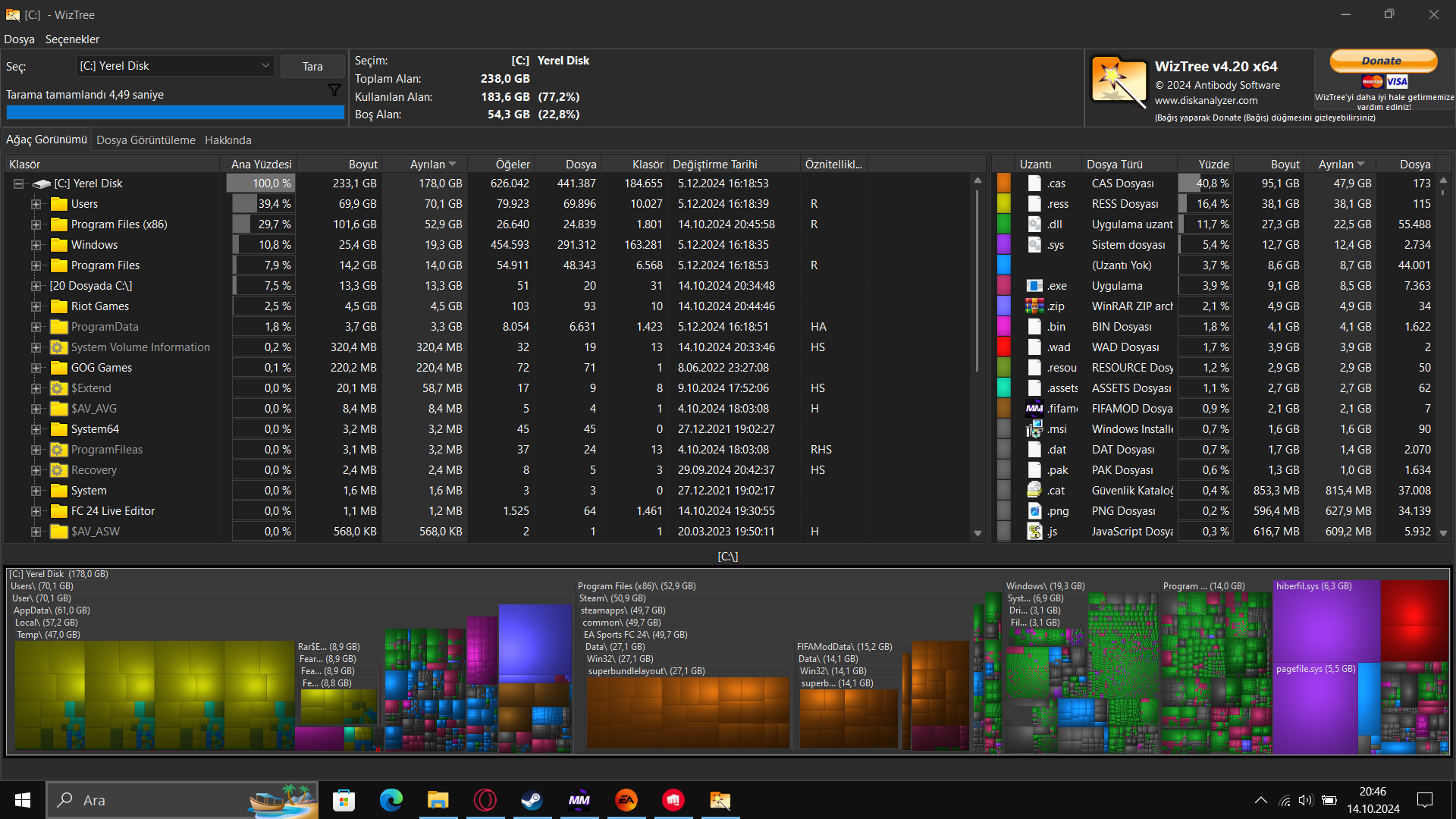
Task: Expand the Riot Games folder
Action: 36,306
